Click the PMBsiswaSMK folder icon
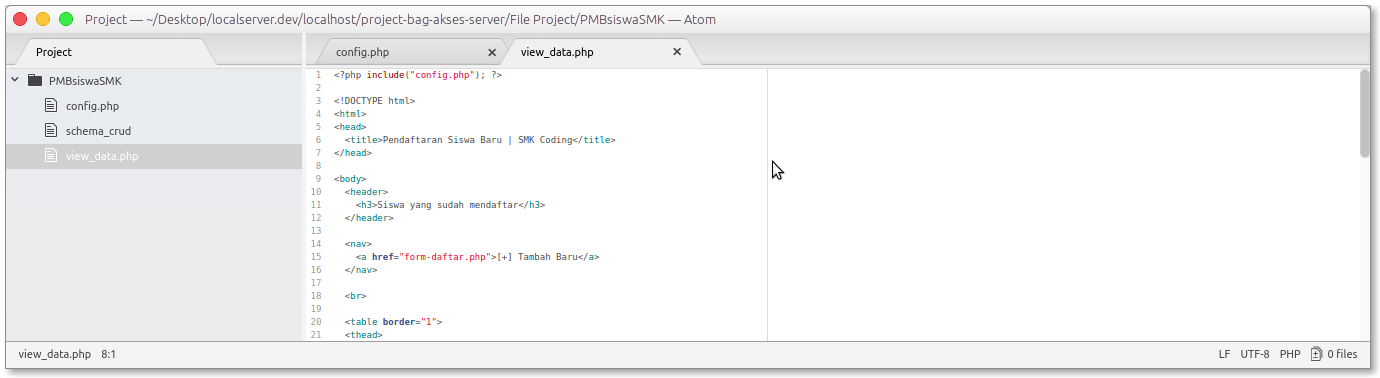 click(35, 80)
